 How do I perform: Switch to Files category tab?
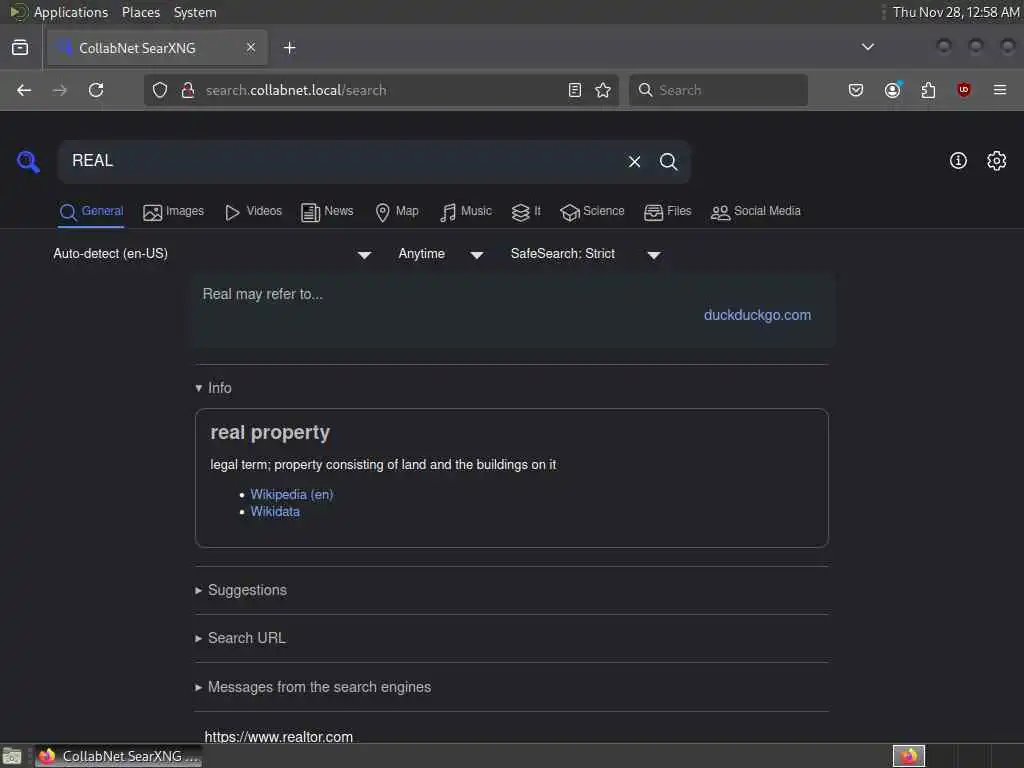667,212
